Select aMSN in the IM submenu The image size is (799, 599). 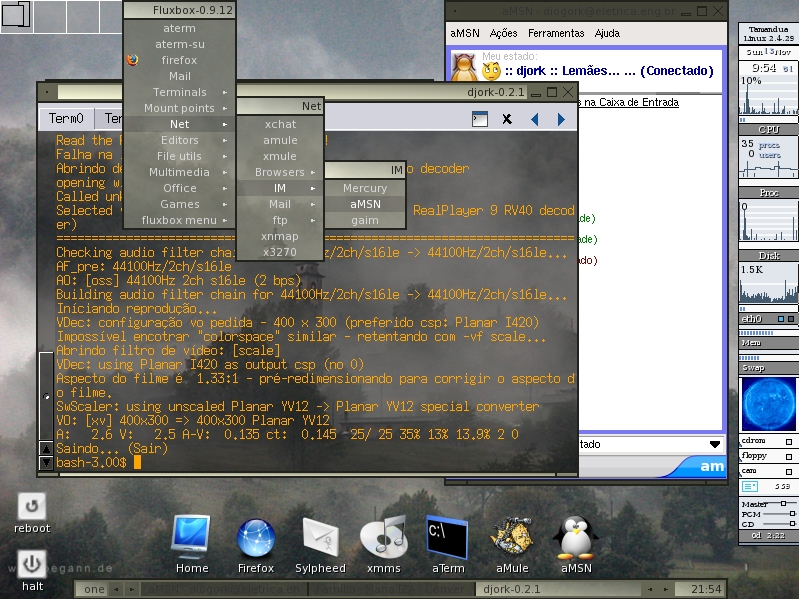[x=365, y=204]
